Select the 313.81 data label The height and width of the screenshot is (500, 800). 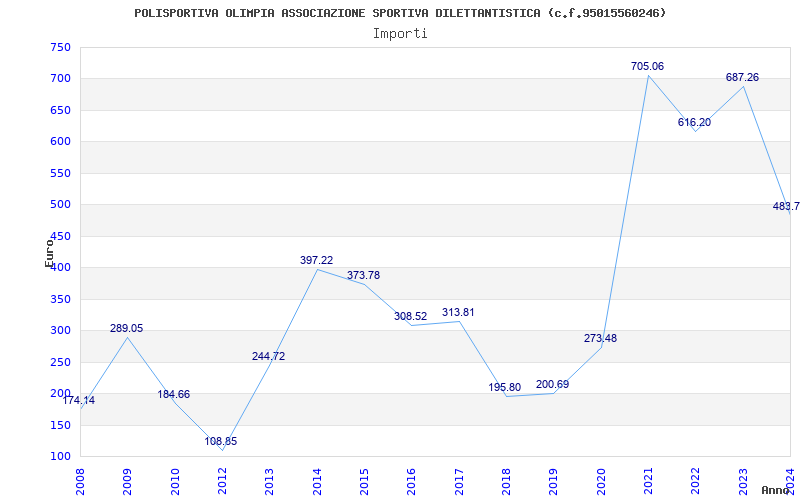[x=458, y=312]
